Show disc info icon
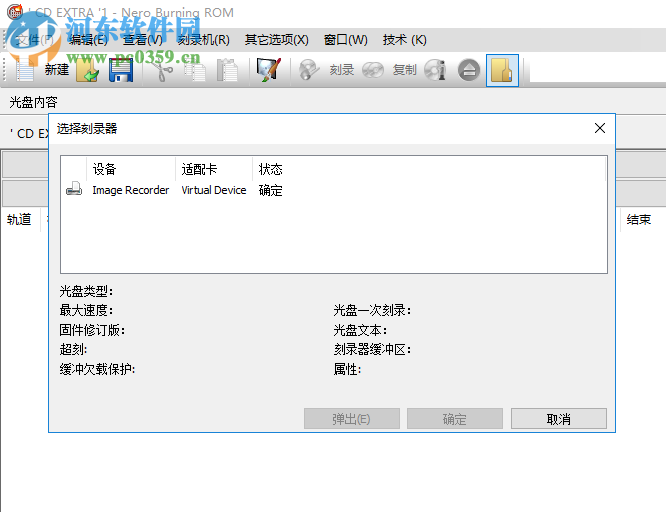This screenshot has height=512, width=666. coord(435,70)
